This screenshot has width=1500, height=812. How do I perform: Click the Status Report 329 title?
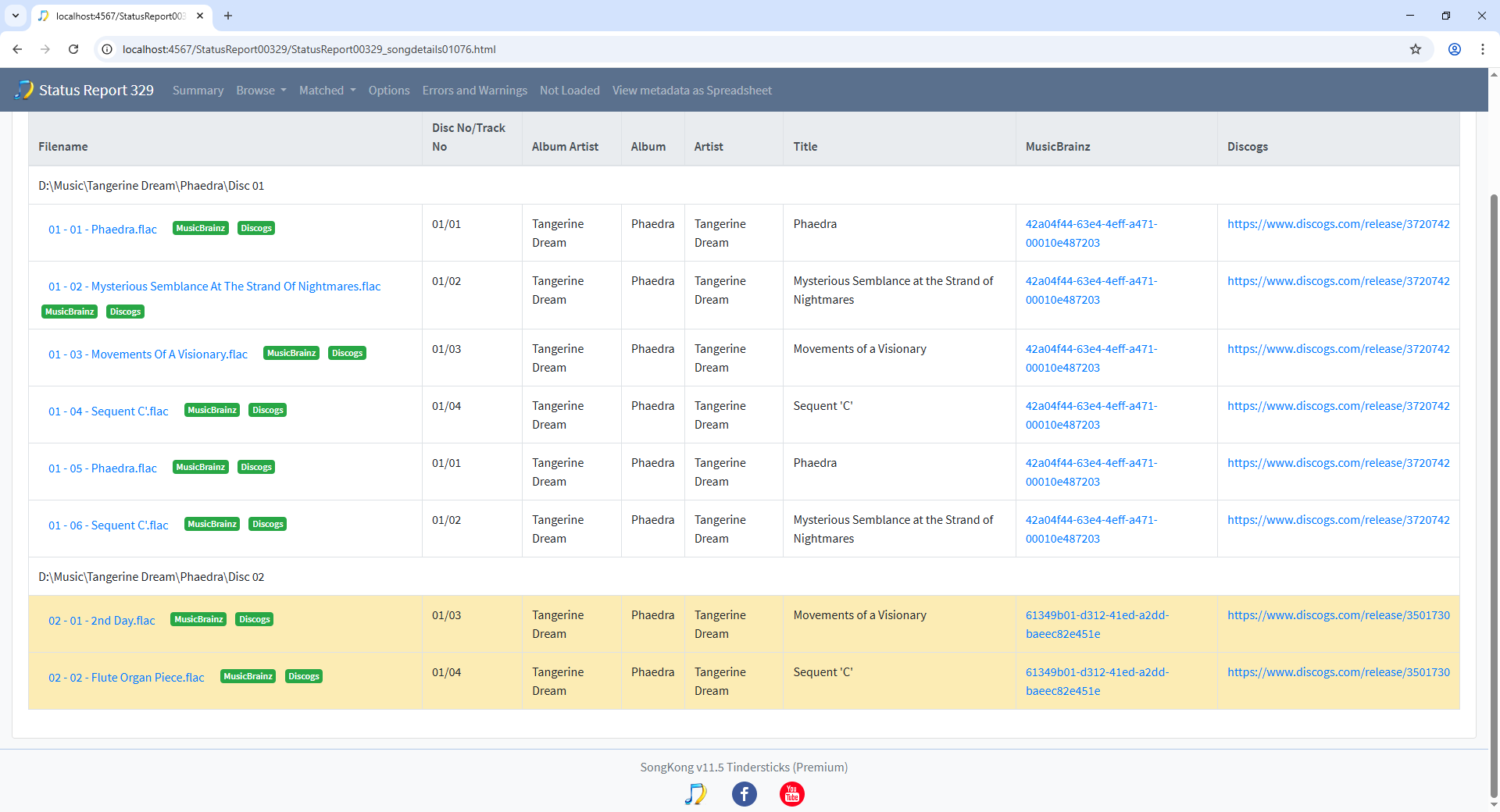coord(96,90)
